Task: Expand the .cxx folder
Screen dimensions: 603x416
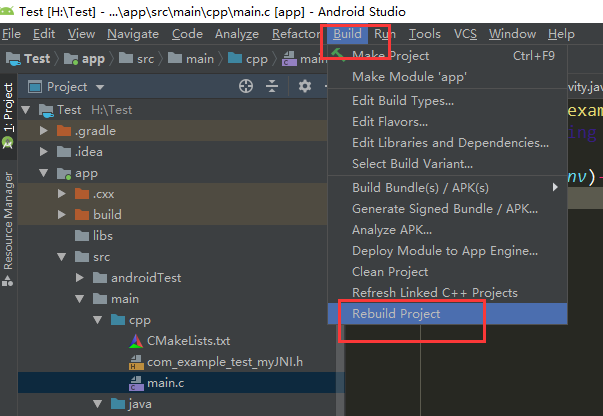Action: point(62,194)
